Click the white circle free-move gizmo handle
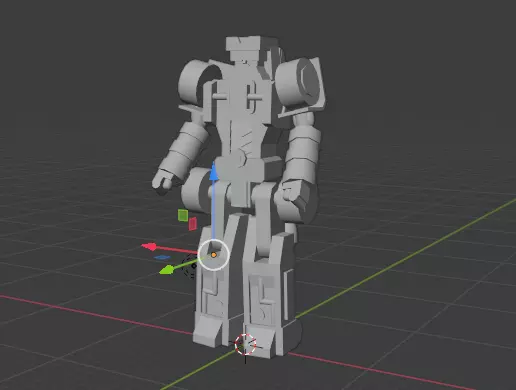The image size is (516, 390). click(214, 255)
